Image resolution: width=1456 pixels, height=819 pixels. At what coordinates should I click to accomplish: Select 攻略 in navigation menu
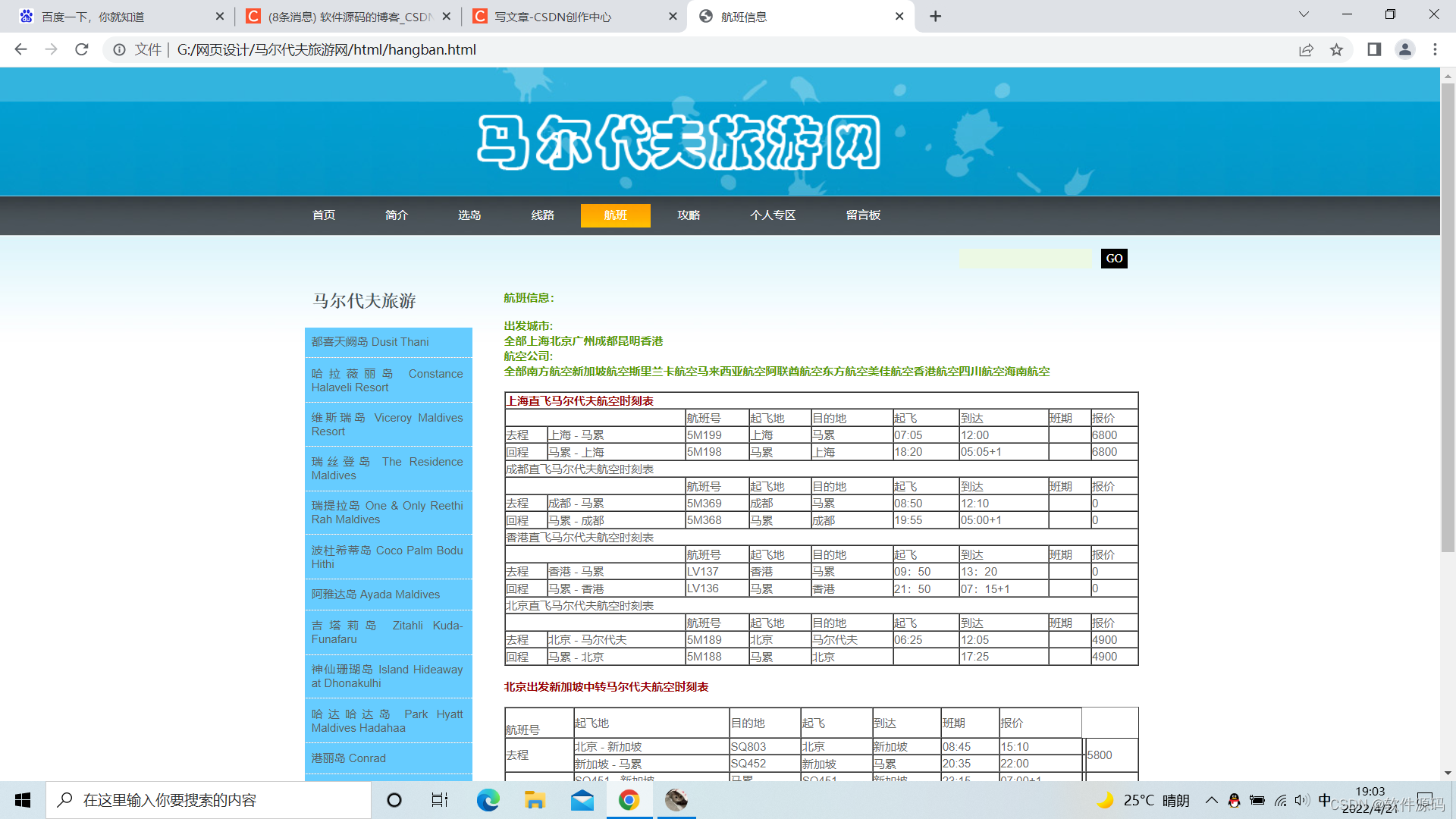[x=689, y=215]
